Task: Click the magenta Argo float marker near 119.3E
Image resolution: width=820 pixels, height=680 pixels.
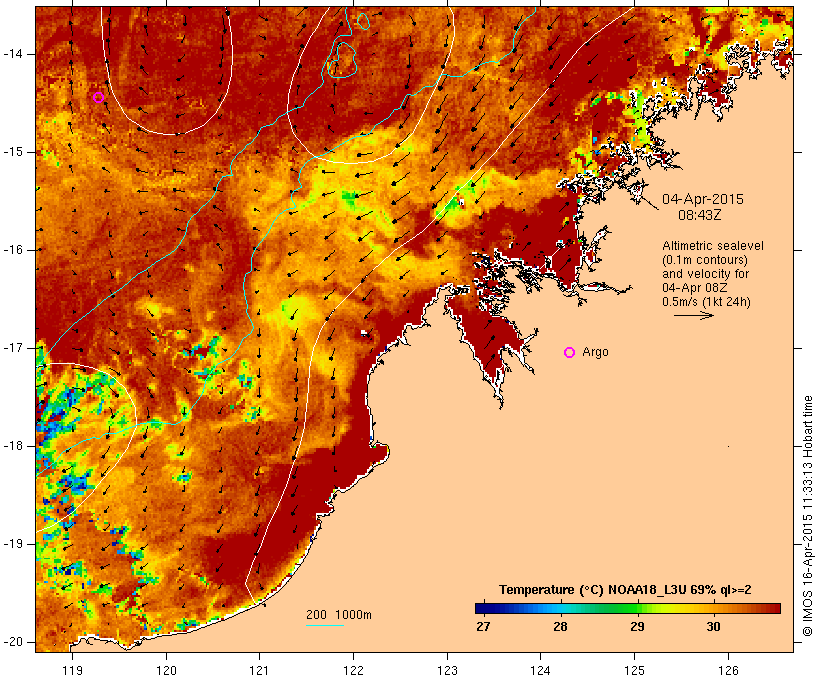Action: click(x=98, y=97)
